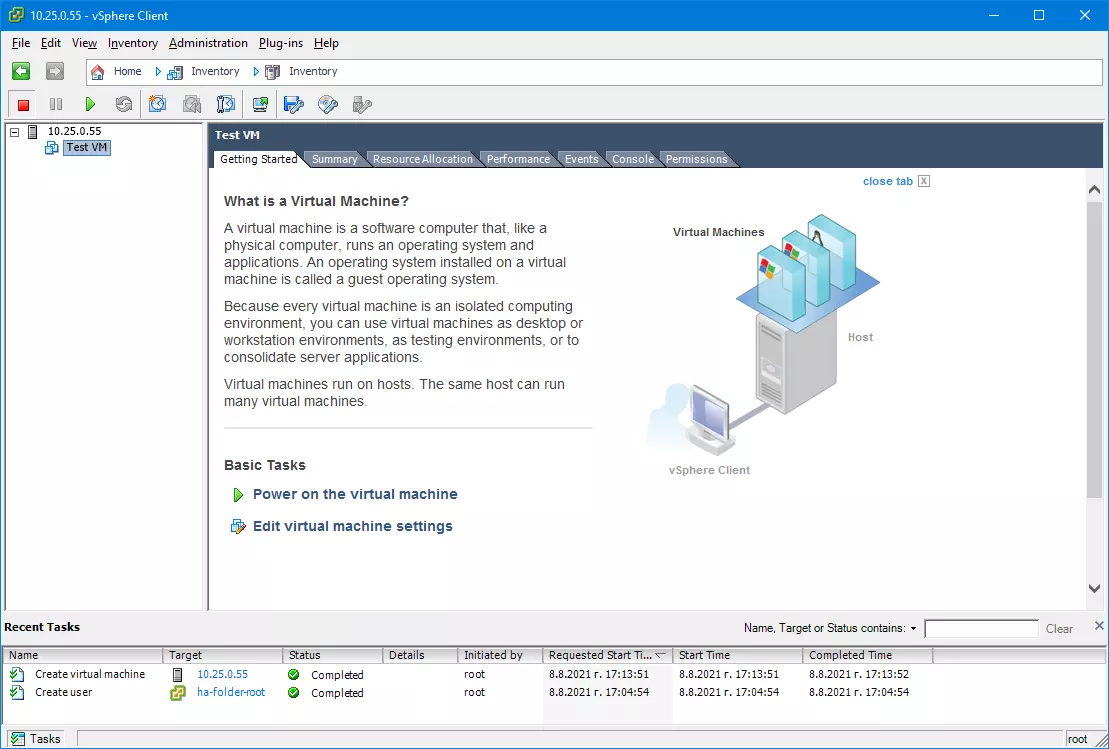Screen dimensions: 1109x749
Task: Click the Take Snapshot toolbar icon
Action: click(157, 105)
